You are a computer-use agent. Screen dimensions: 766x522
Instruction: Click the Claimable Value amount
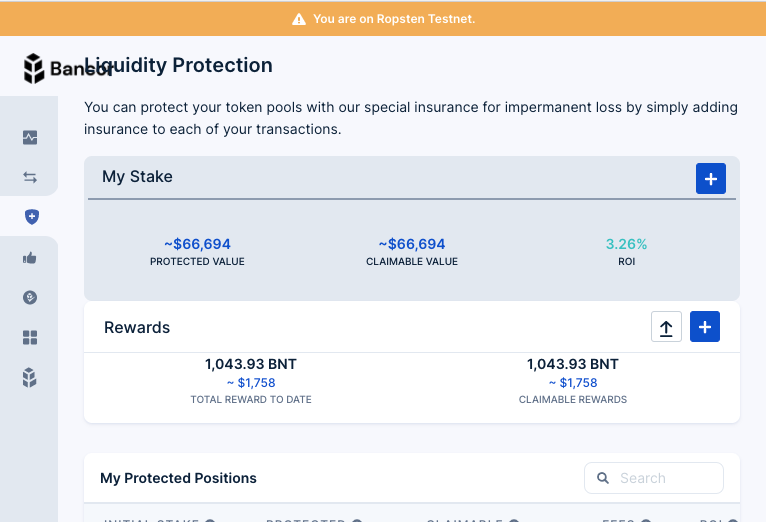pos(412,244)
